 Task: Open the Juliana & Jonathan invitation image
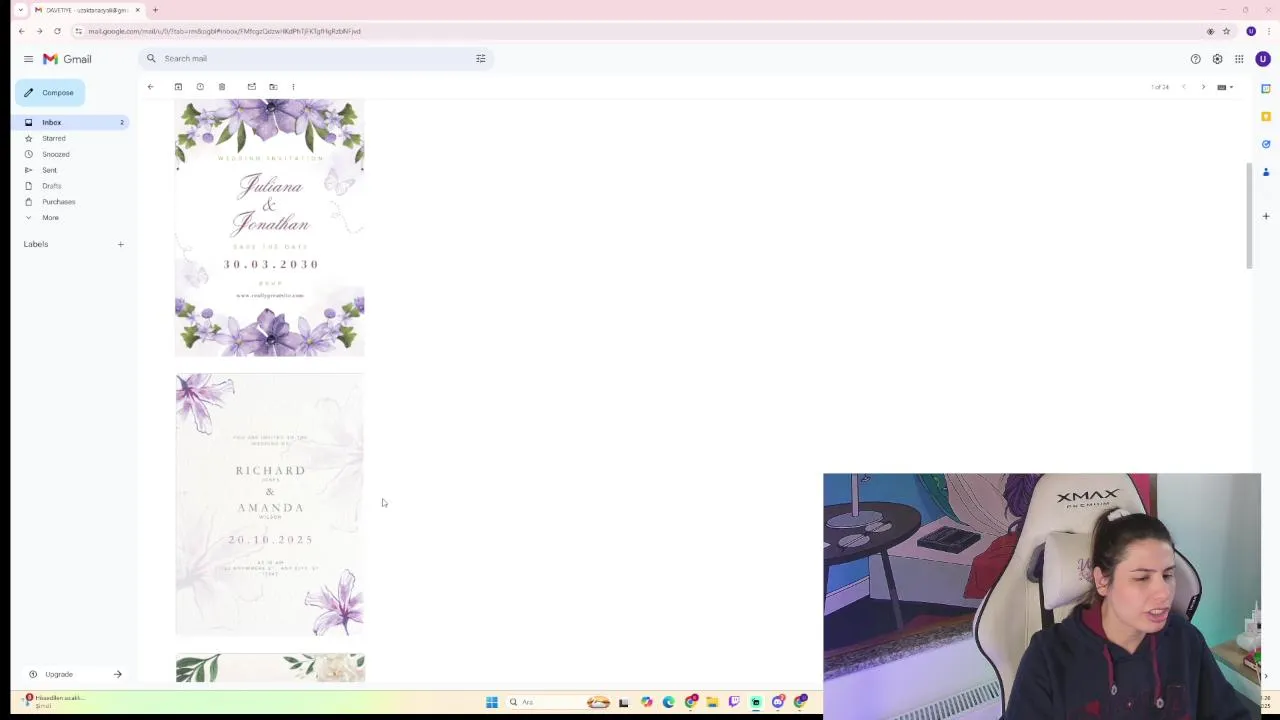(x=270, y=228)
